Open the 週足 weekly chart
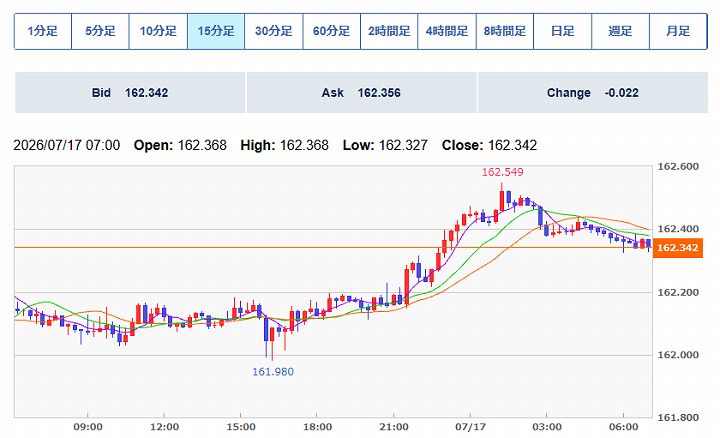This screenshot has width=720, height=438. point(620,31)
